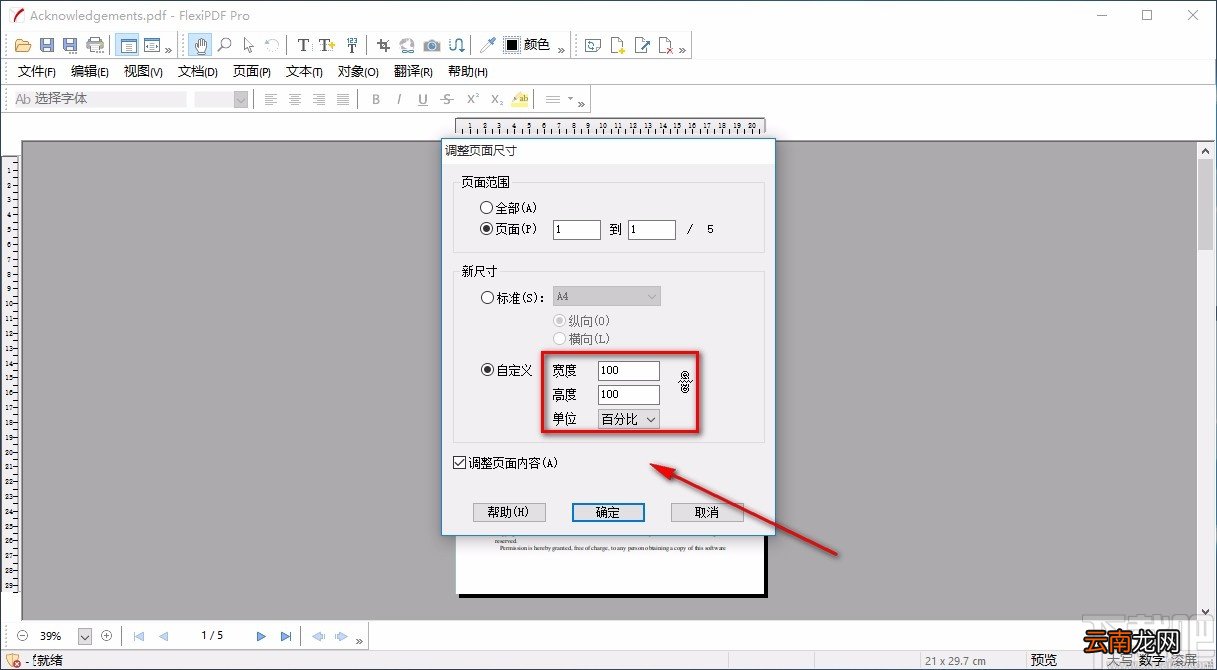Image resolution: width=1217 pixels, height=670 pixels.
Task: Click the camera snapshot icon
Action: point(432,45)
